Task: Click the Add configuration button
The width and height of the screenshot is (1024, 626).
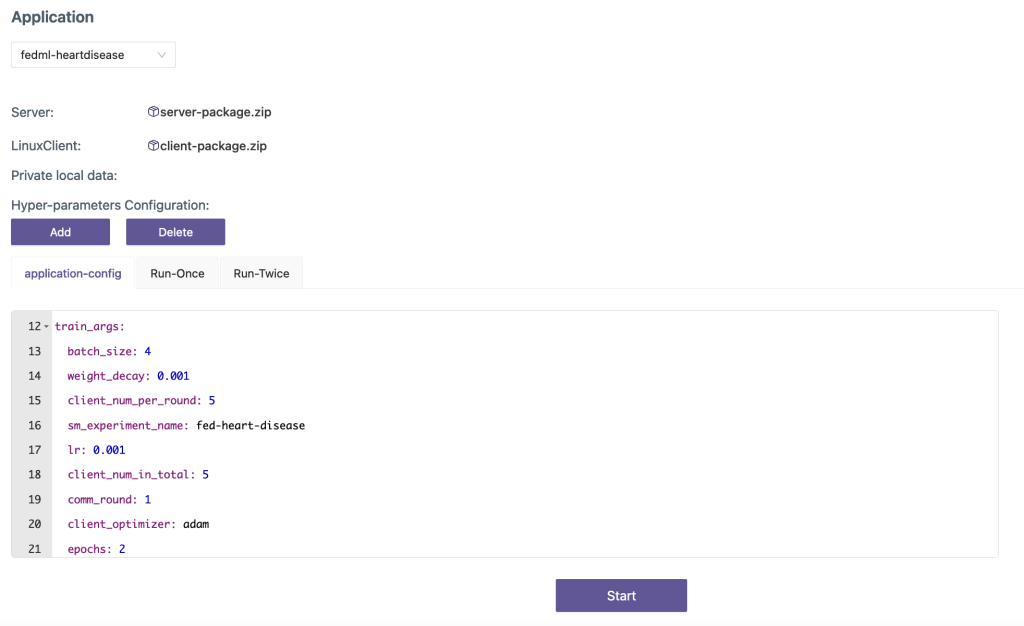Action: pos(61,232)
